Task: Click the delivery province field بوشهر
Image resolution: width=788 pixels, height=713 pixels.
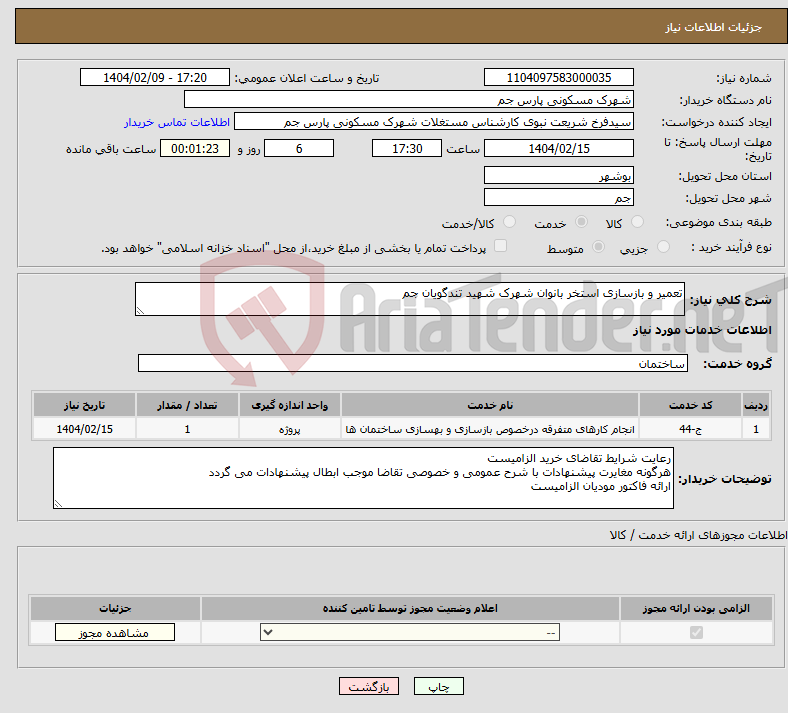Action: 558,175
